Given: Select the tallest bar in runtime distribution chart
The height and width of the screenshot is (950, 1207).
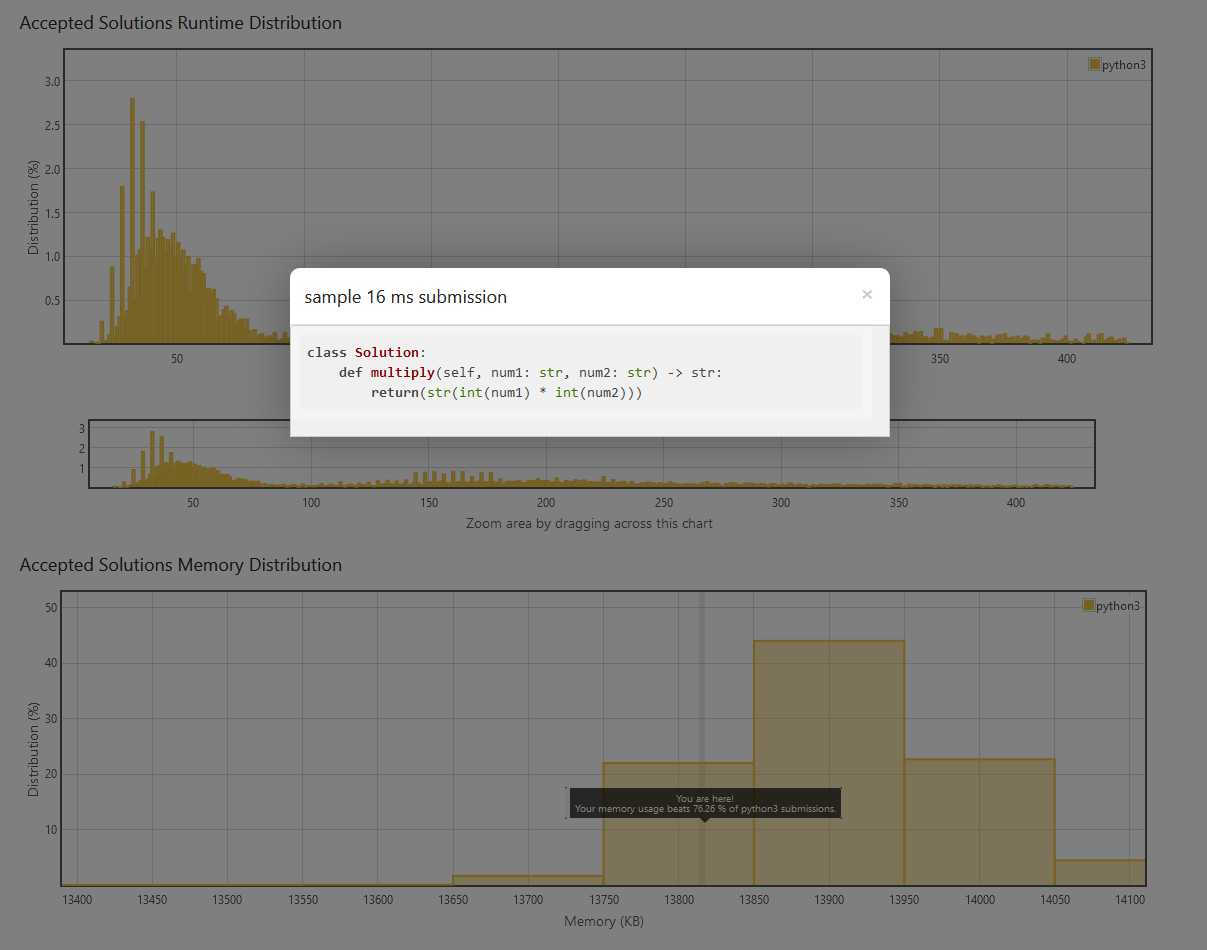Looking at the screenshot, I should pyautogui.click(x=132, y=220).
